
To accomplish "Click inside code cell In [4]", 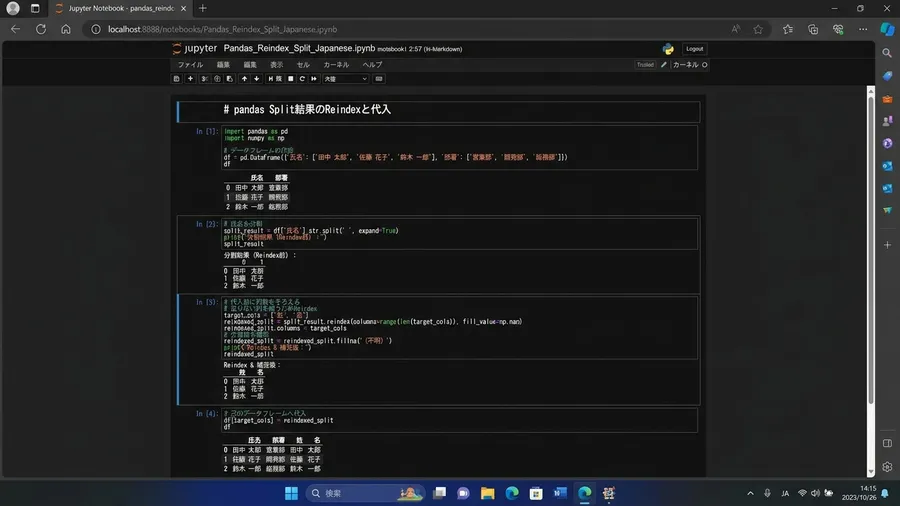I will pos(460,421).
